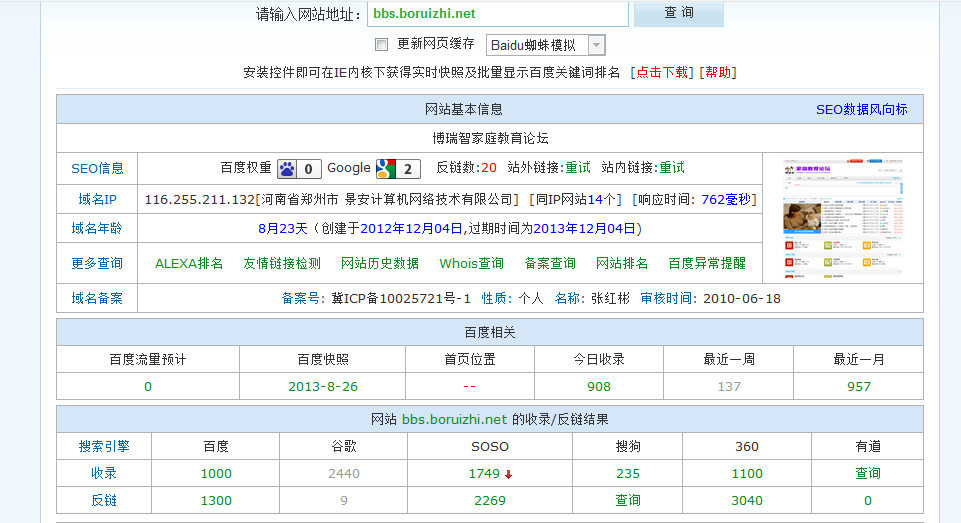The image size is (961, 523).
Task: Open Whois查询 link
Action: [471, 264]
